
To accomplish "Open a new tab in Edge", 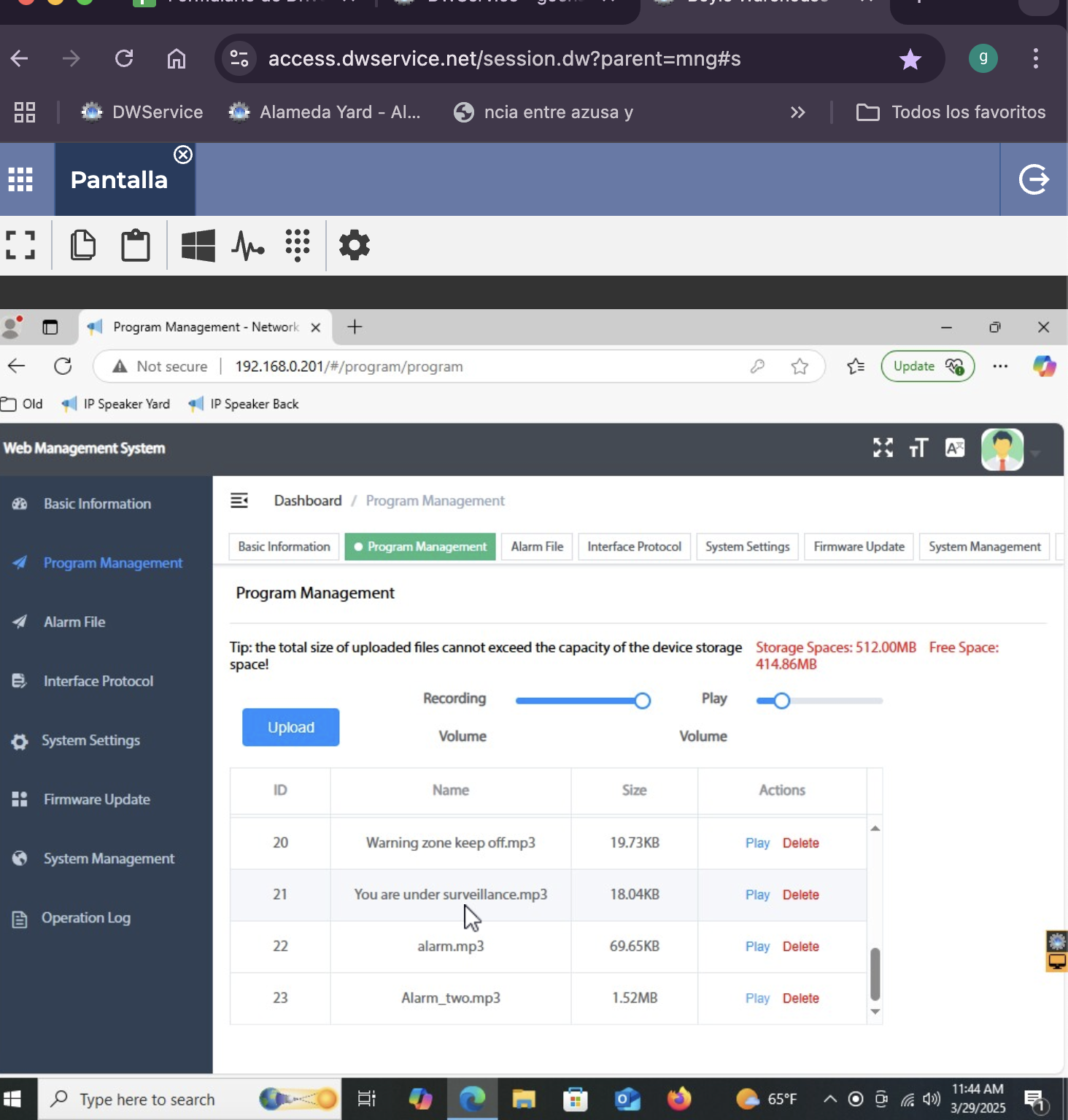I will click(x=355, y=327).
